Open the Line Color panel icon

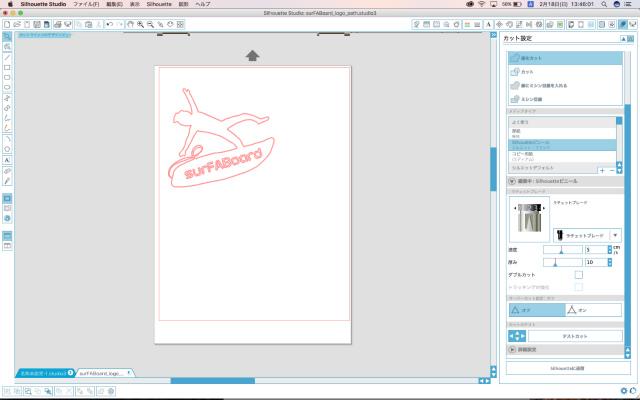tap(467, 24)
